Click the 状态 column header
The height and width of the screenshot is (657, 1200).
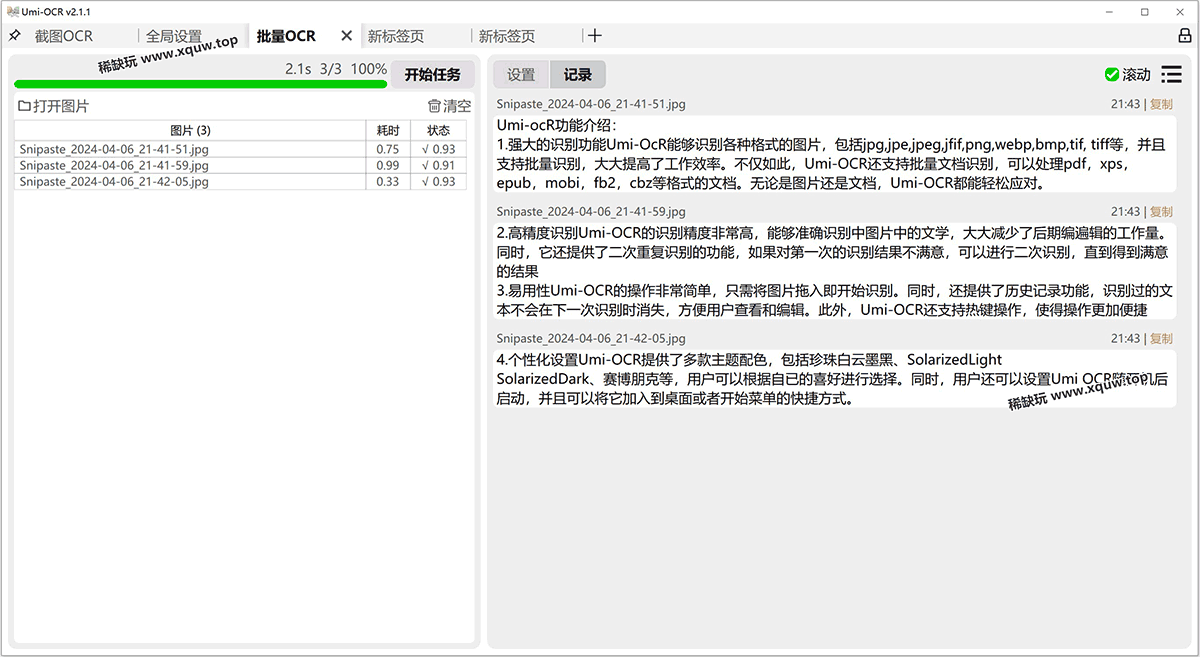click(438, 131)
